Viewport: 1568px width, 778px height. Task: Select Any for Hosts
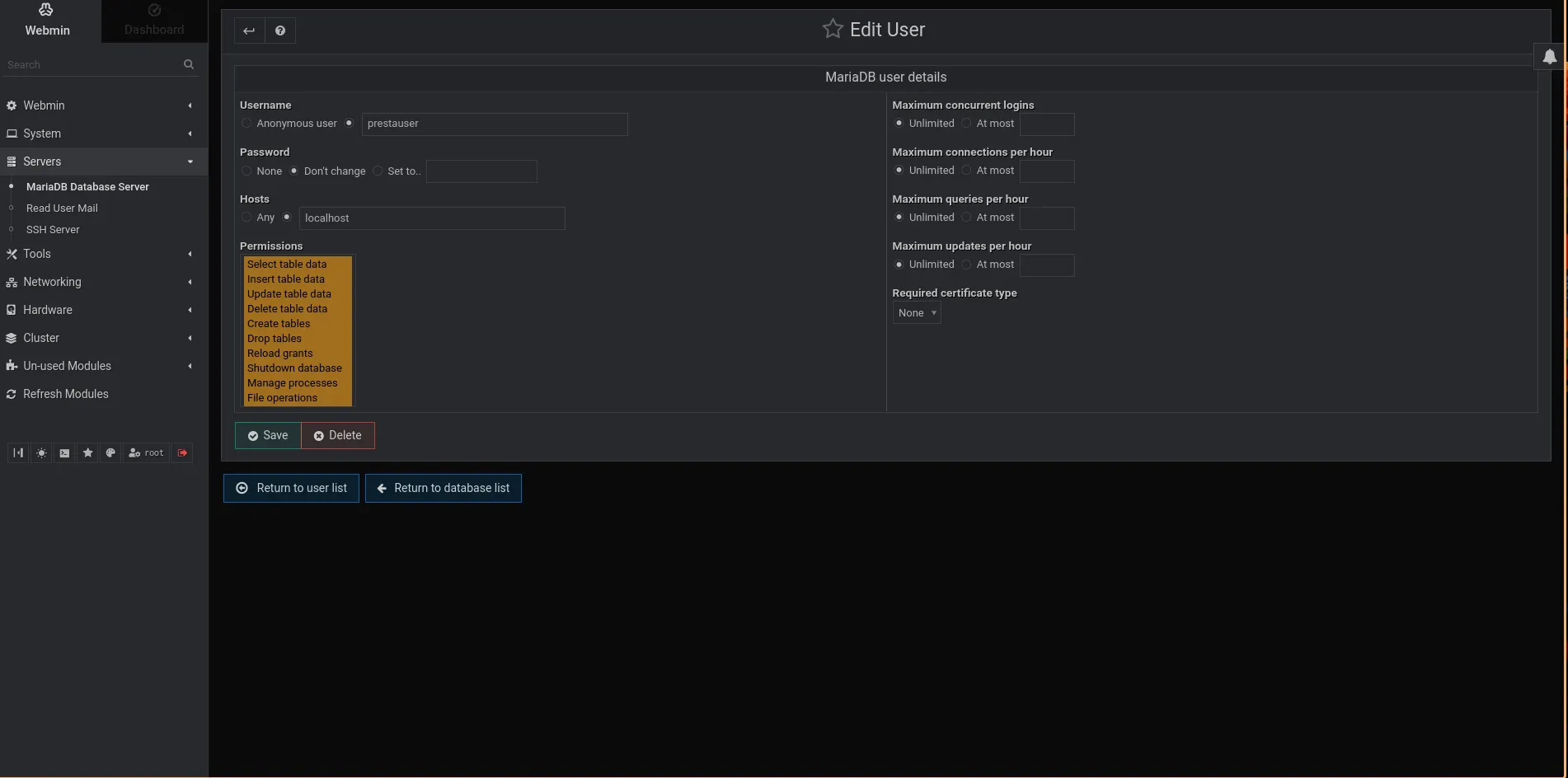coord(246,218)
